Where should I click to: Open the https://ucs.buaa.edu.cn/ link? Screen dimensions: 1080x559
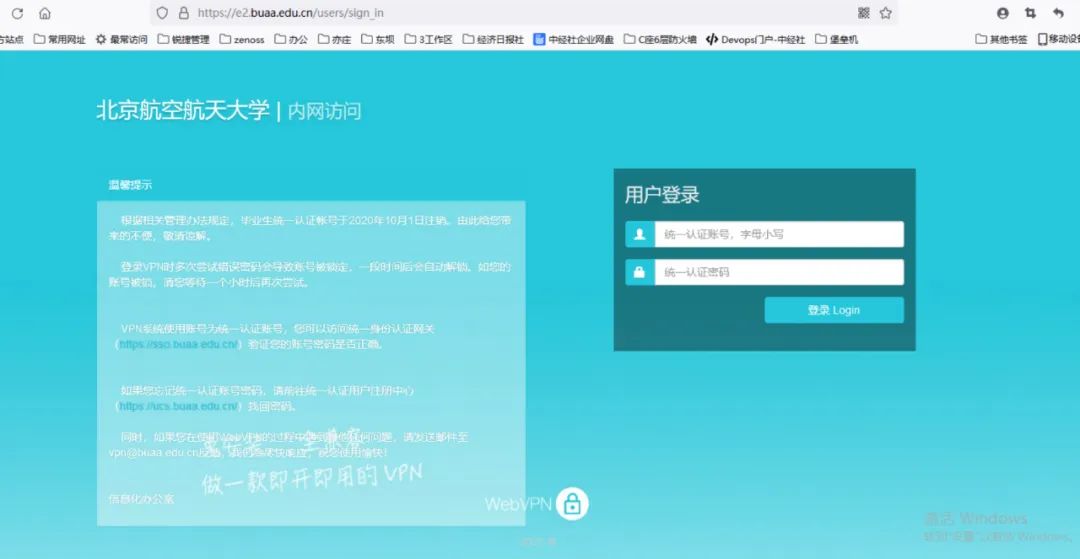(178, 406)
